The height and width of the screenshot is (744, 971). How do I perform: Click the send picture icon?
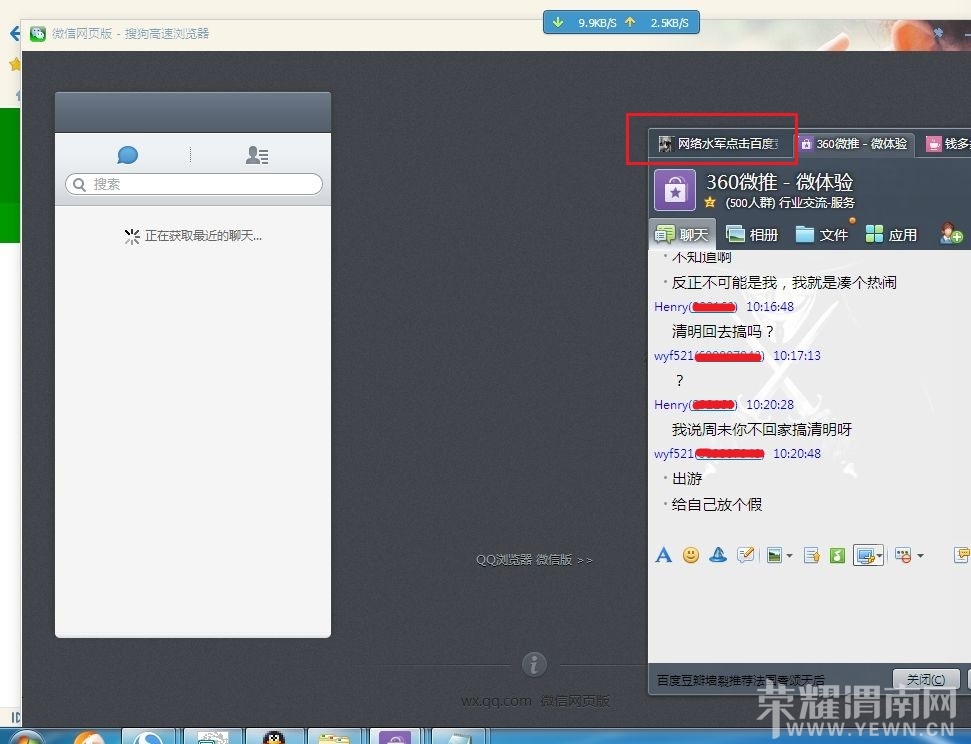[x=774, y=556]
